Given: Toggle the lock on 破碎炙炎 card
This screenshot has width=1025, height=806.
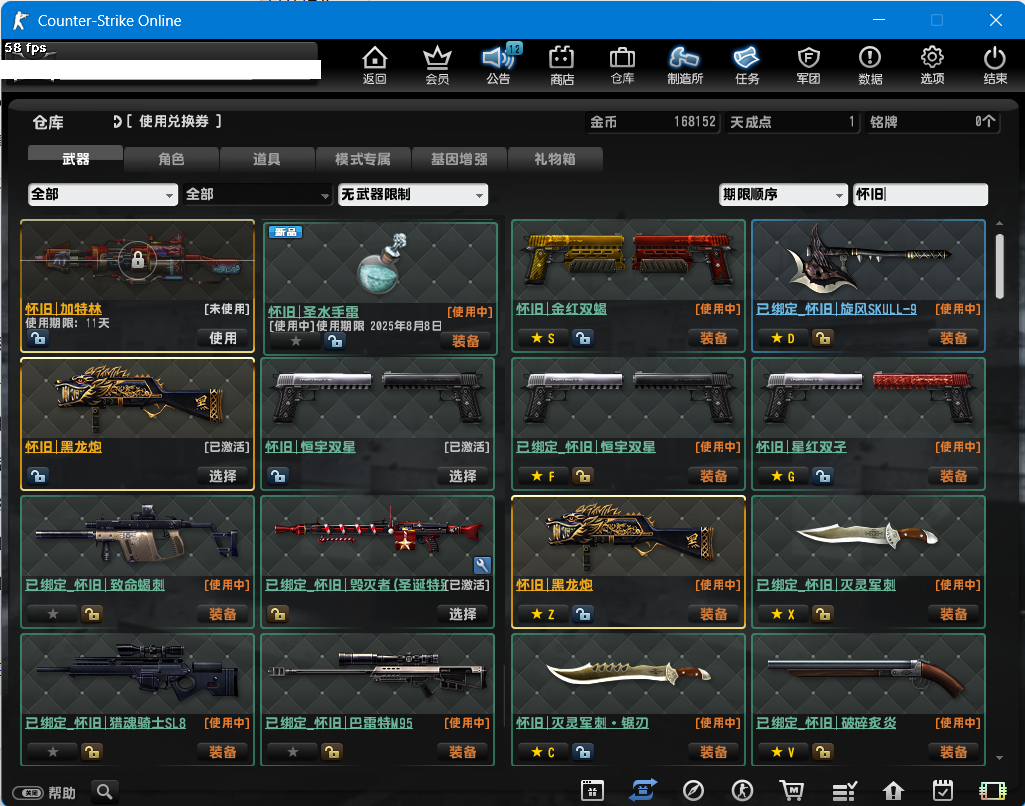Looking at the screenshot, I should (x=822, y=752).
